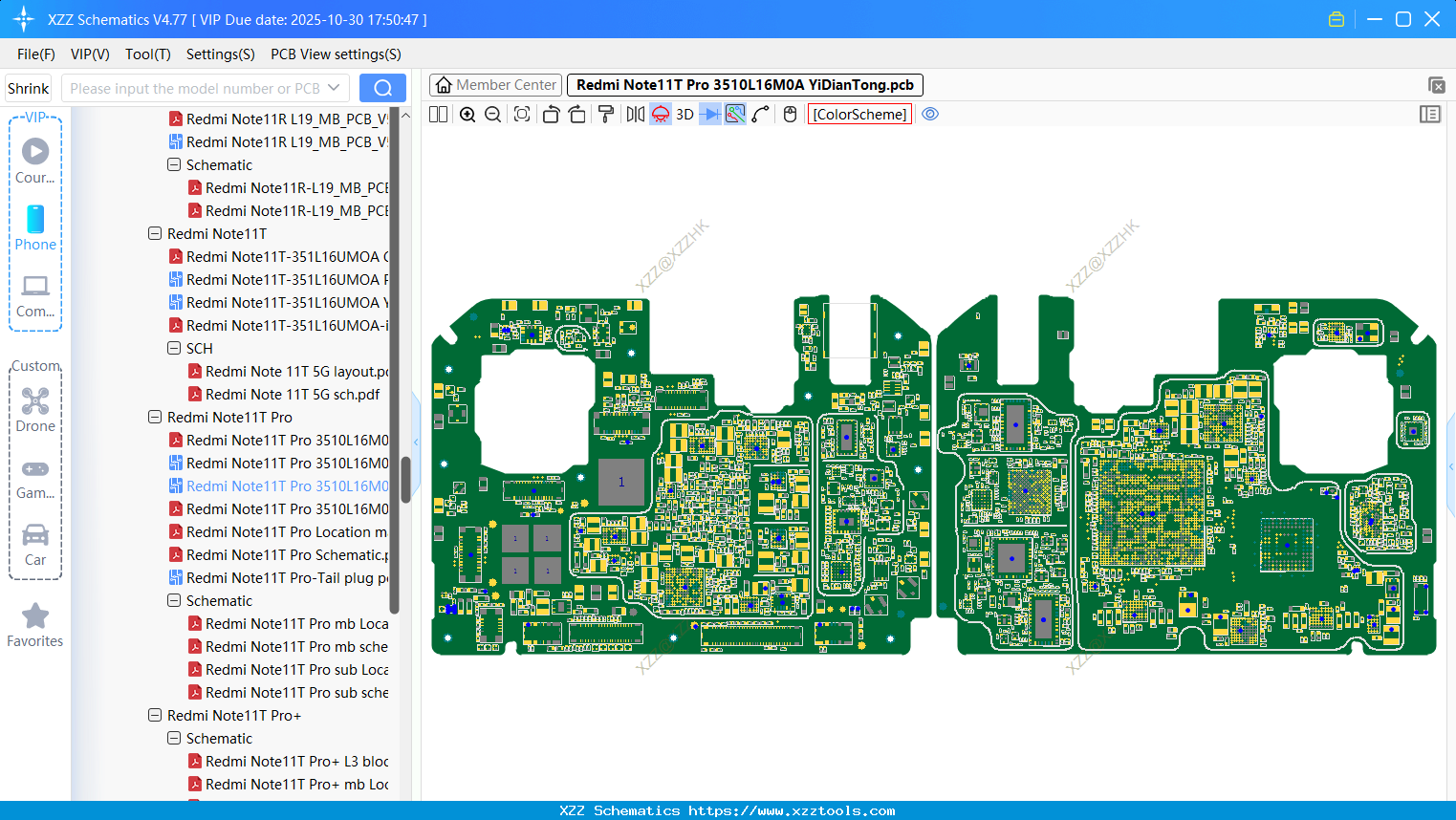
Task: Rotate the PCB view right
Action: tap(577, 114)
